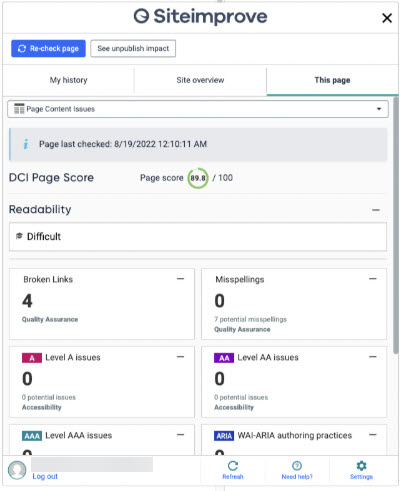This screenshot has width=402, height=491.
Task: Collapse the Misspellings card
Action: coord(373,279)
